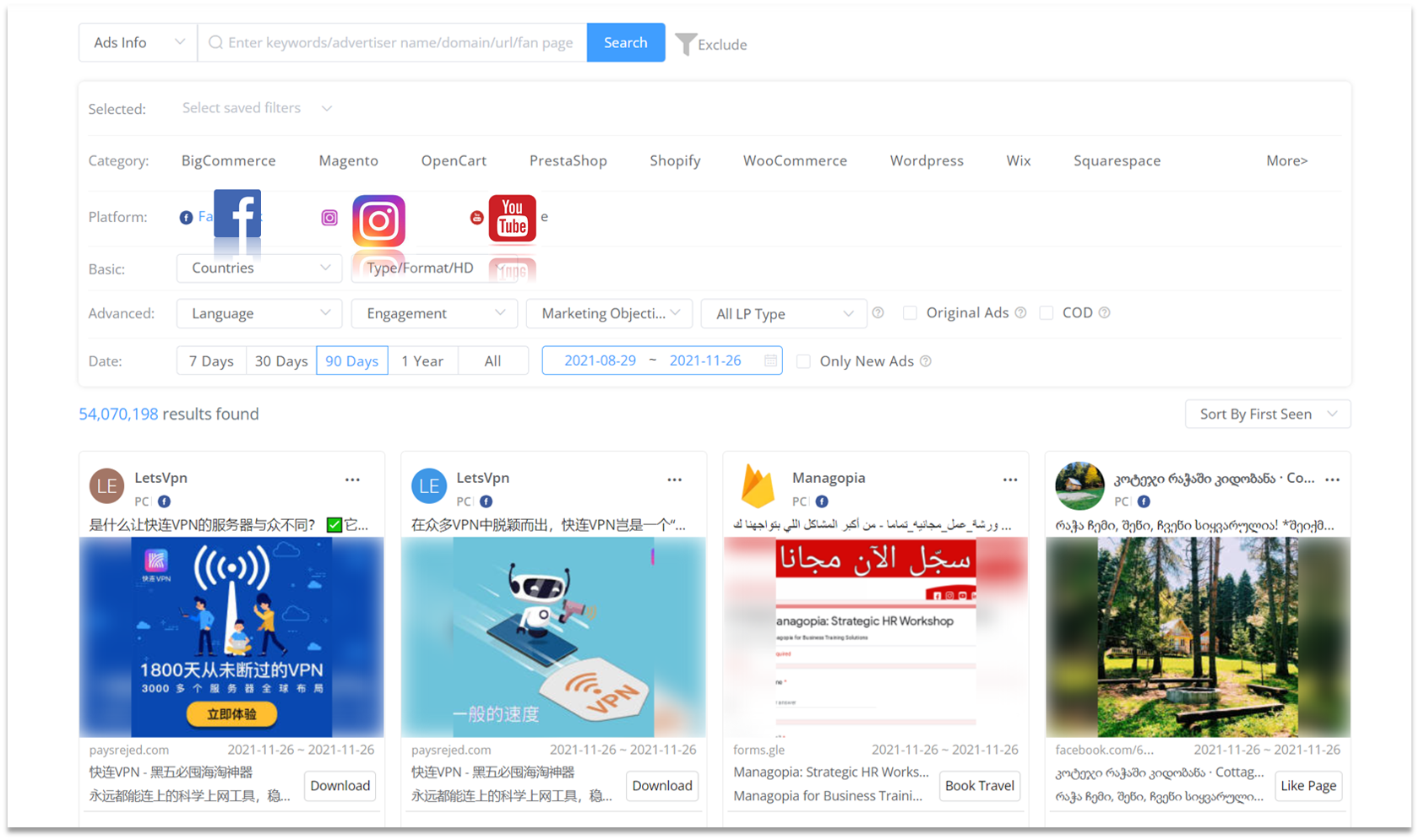Choose the Shopify category
Image resolution: width=1419 pixels, height=840 pixels.
(x=675, y=160)
